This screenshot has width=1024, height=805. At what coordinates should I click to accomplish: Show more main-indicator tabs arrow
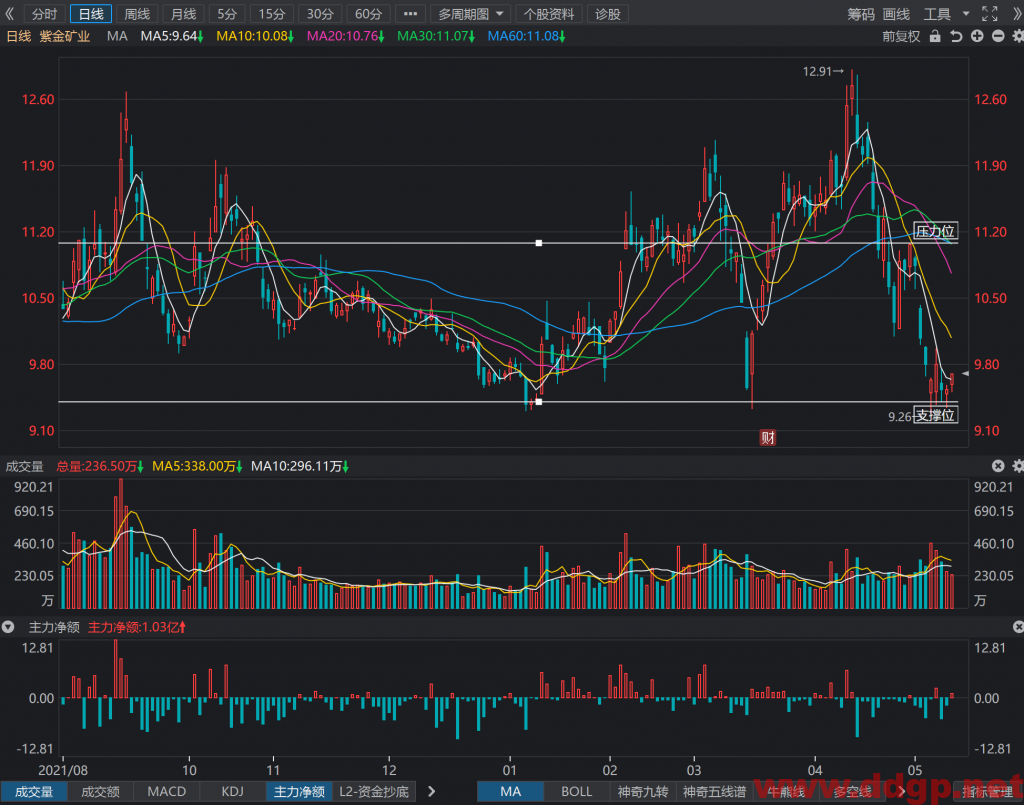pyautogui.click(x=902, y=791)
